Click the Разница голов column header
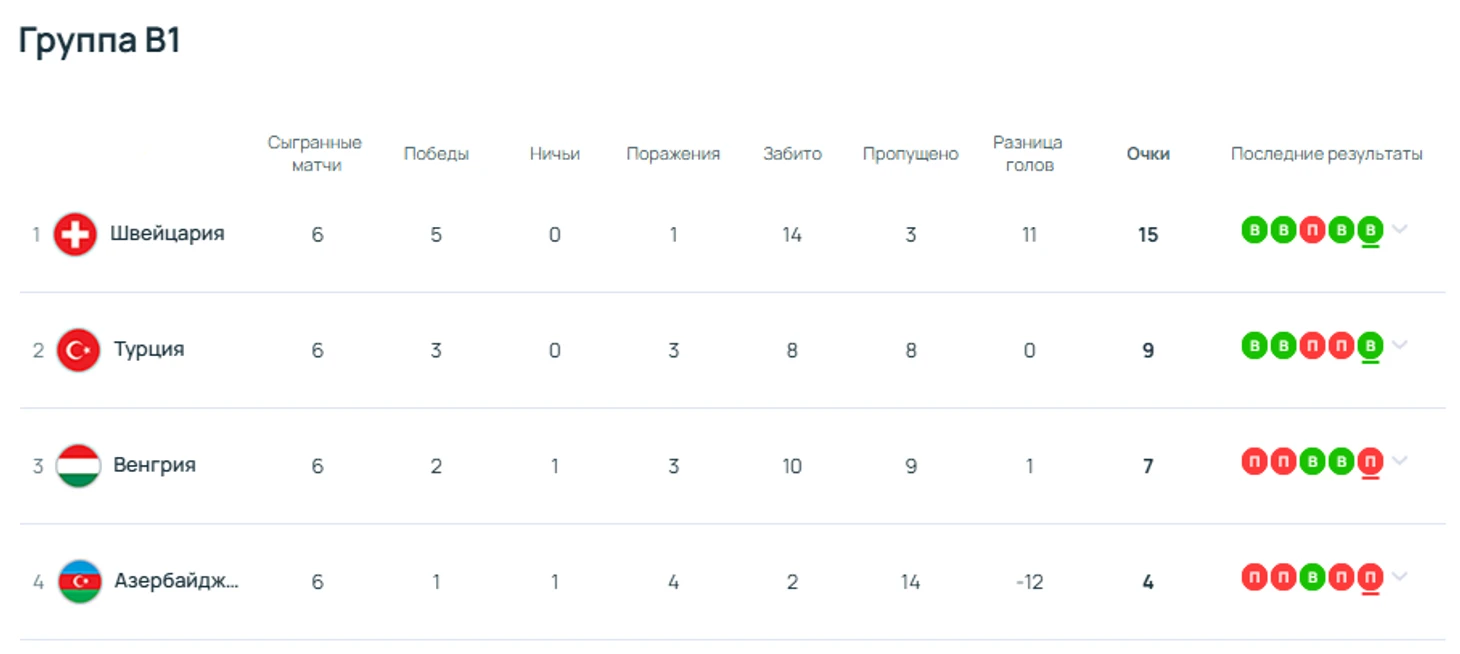Screen dimensions: 1460x654 [x=1029, y=154]
